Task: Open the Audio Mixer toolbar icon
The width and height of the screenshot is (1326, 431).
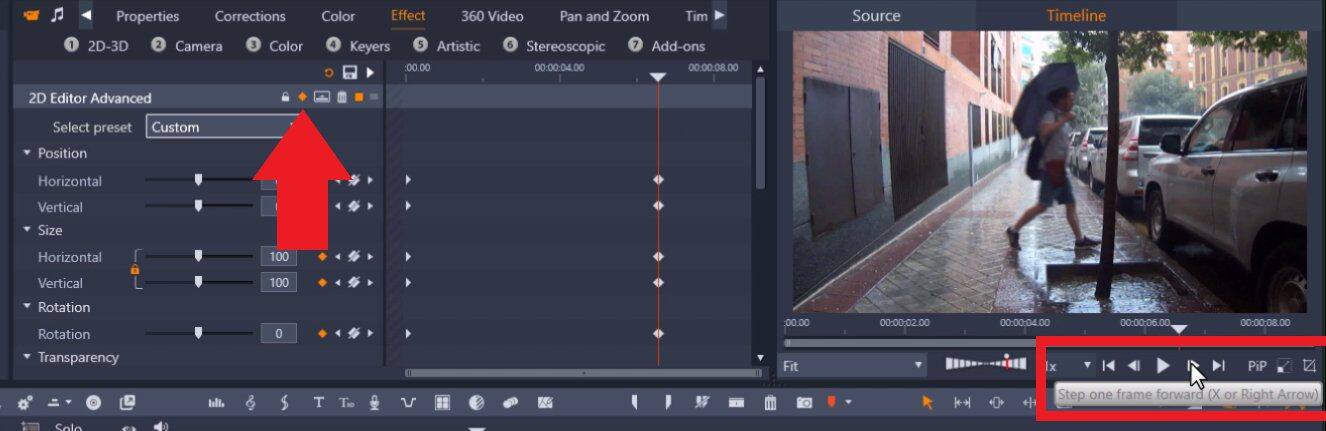Action: [x=216, y=403]
